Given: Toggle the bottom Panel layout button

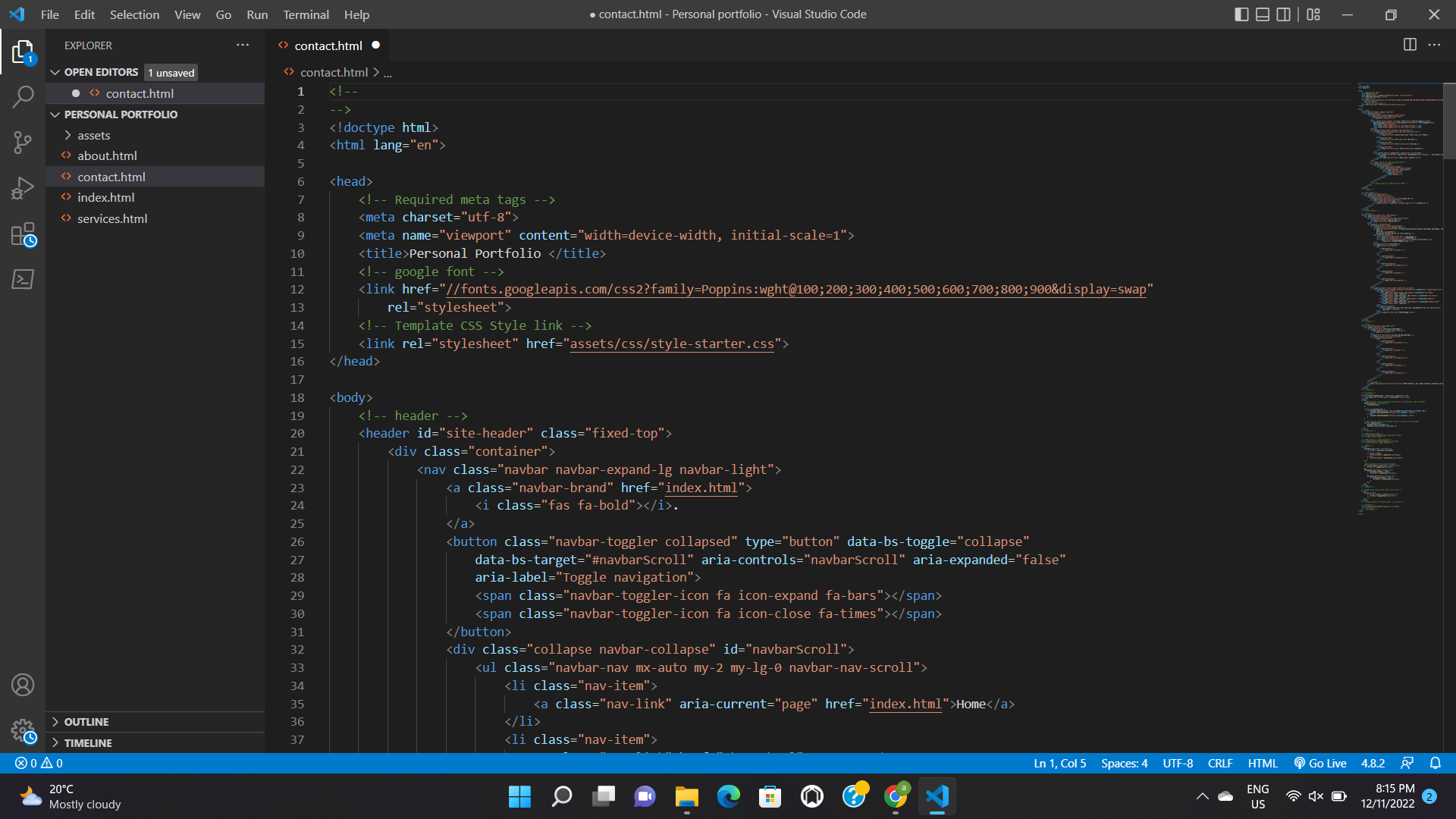Looking at the screenshot, I should [x=1263, y=14].
